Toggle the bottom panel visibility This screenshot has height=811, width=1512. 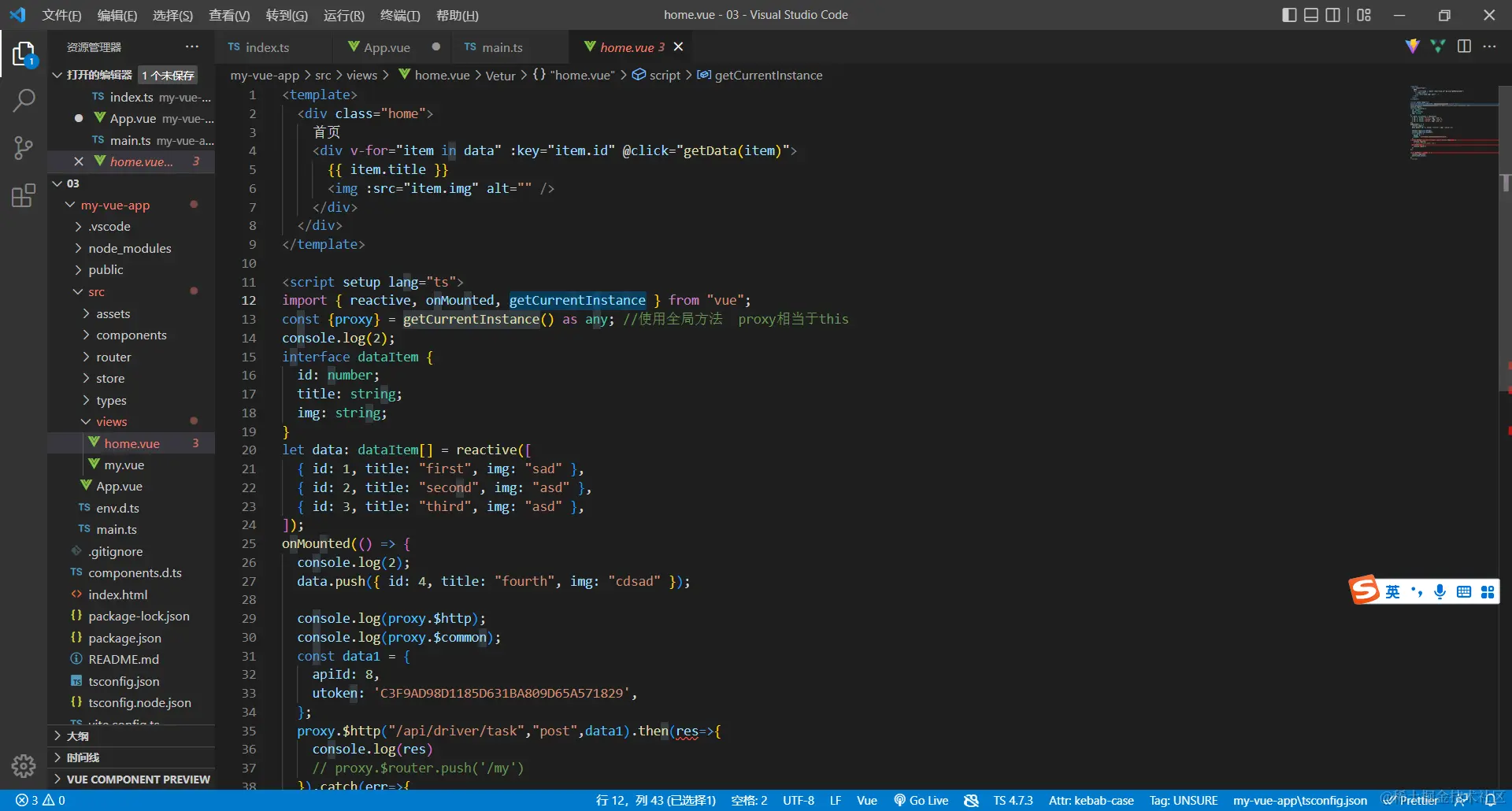(x=1311, y=15)
